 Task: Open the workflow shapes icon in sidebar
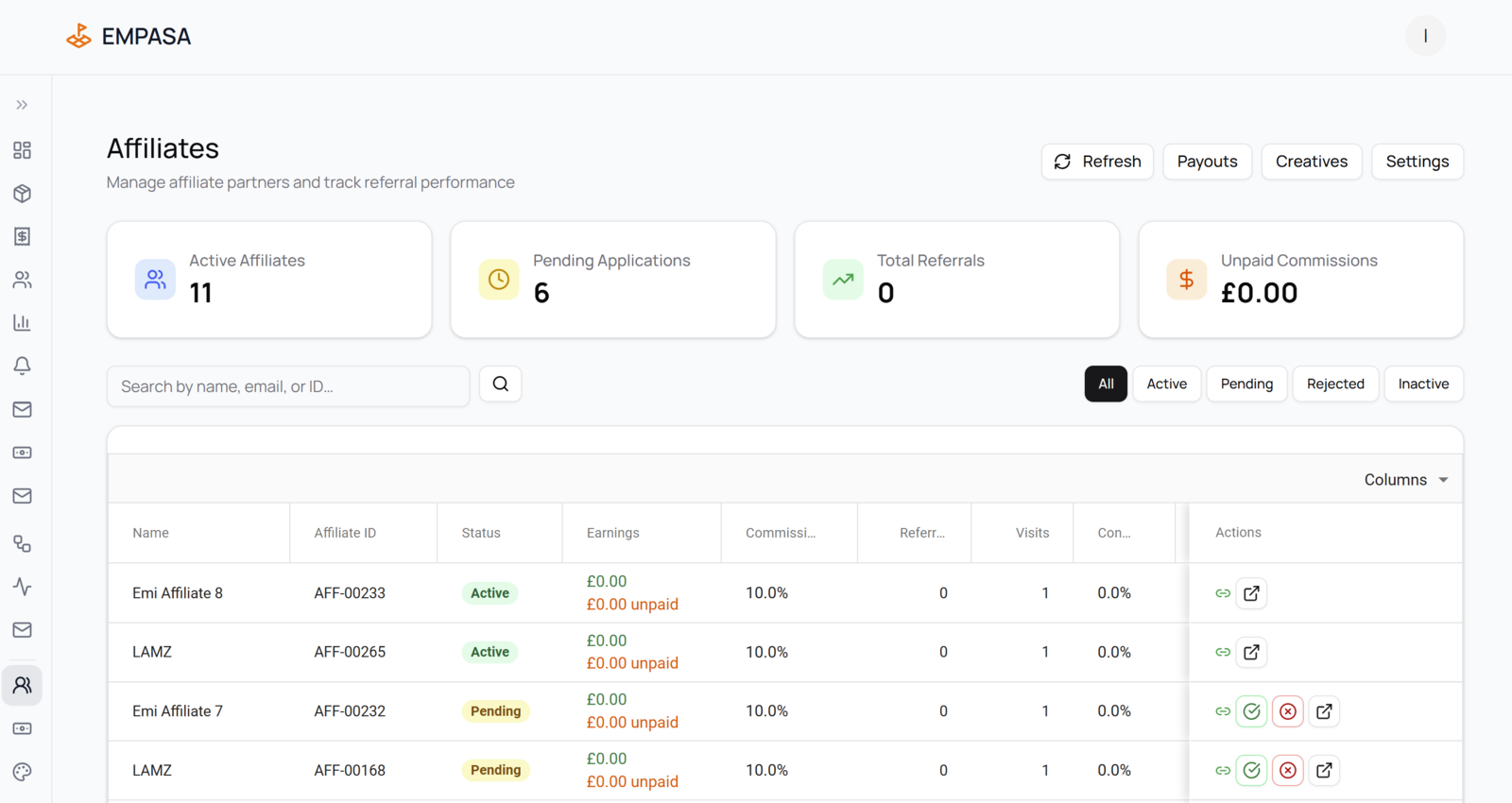click(22, 543)
